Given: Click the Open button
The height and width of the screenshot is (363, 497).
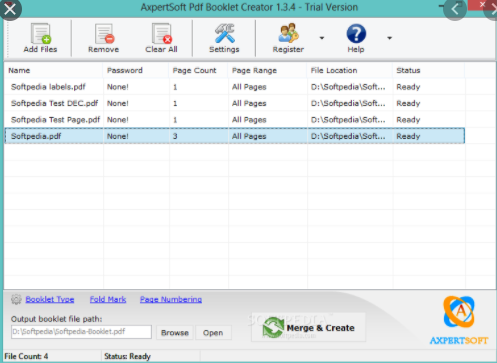Looking at the screenshot, I should 213,333.
